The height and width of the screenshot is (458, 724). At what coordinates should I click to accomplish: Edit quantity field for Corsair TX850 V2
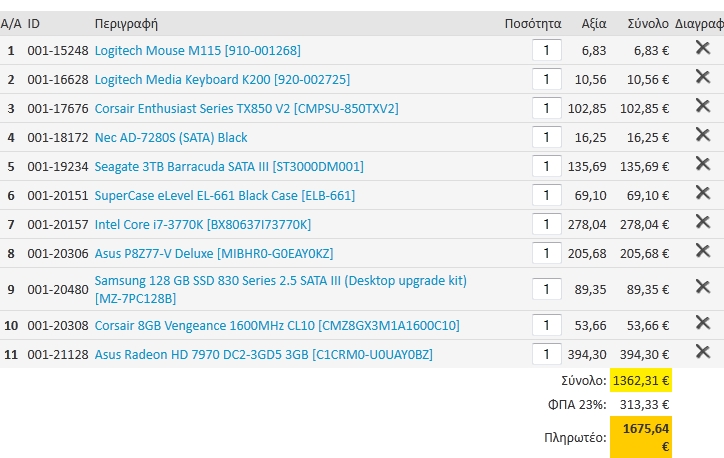547,108
